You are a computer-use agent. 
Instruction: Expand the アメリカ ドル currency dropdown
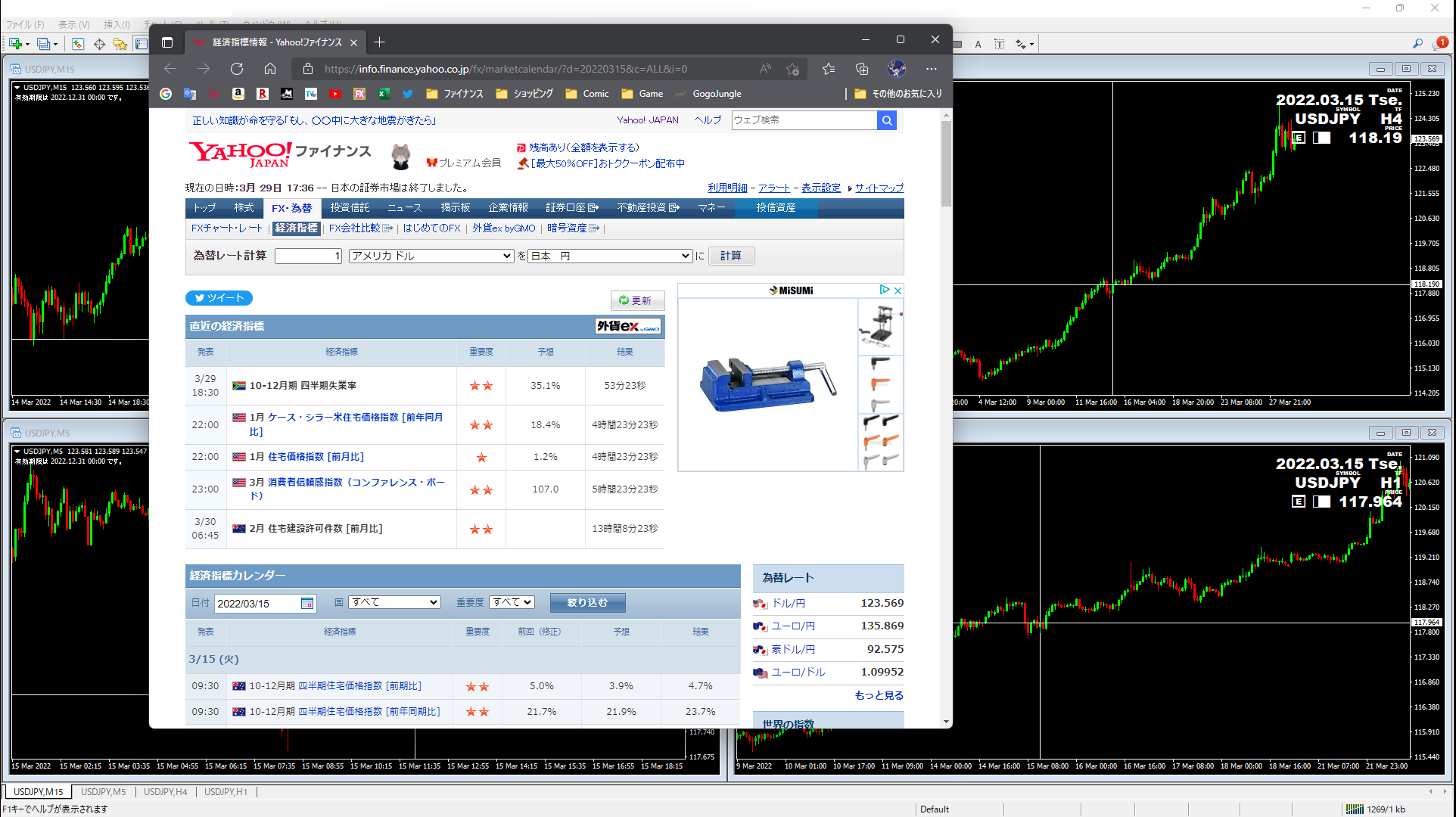pyautogui.click(x=431, y=256)
